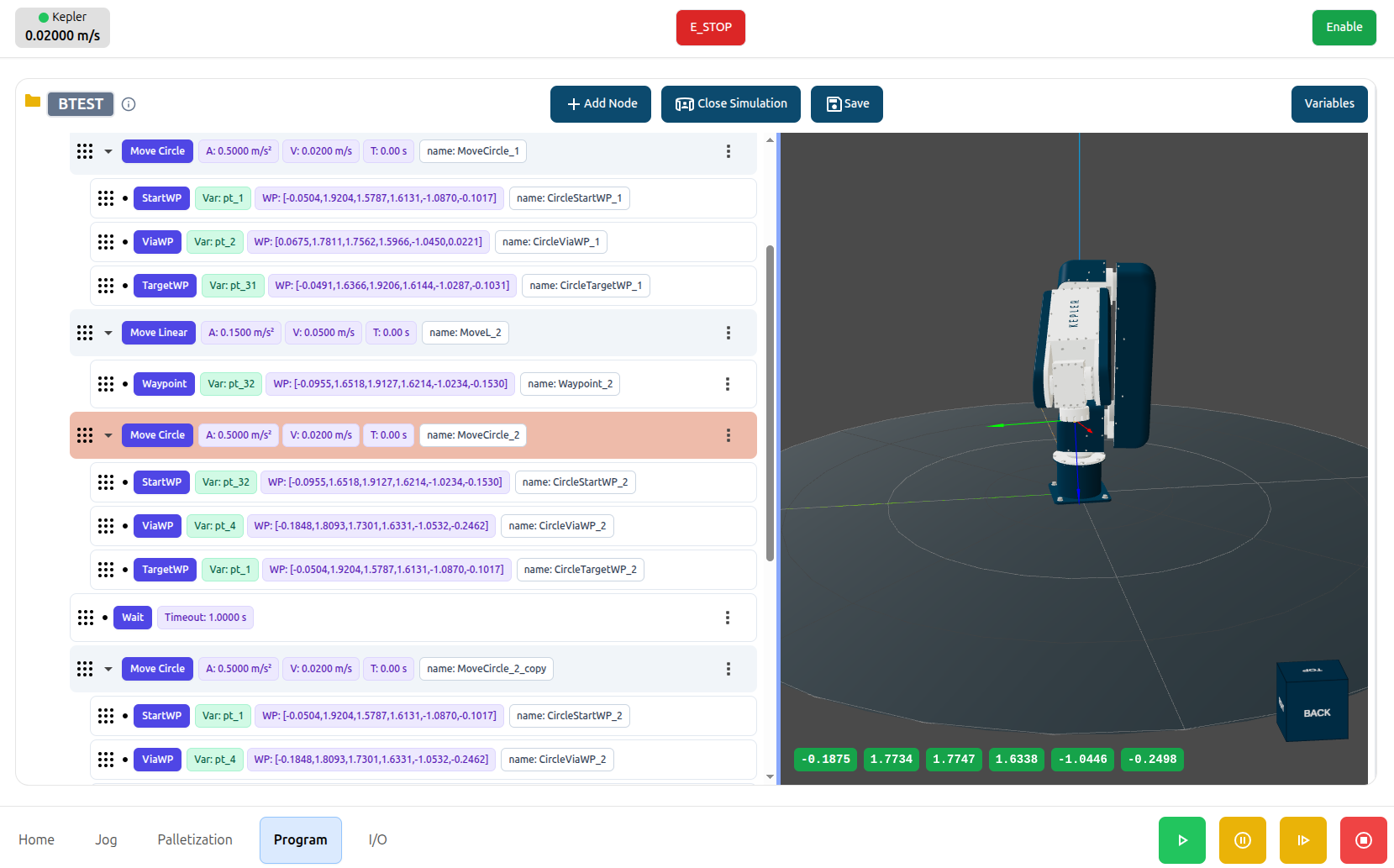This screenshot has height=868, width=1394.
Task: Open the Variables panel button
Action: 1329,104
